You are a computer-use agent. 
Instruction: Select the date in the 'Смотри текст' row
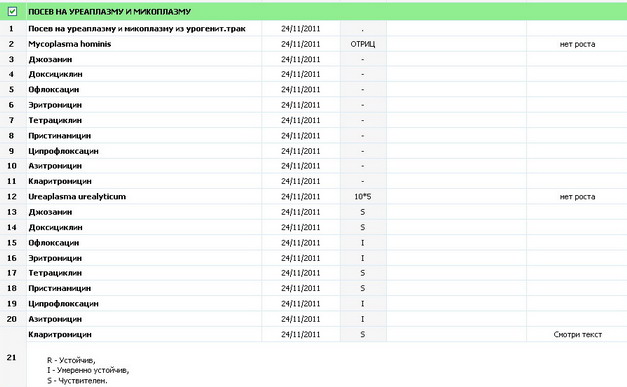click(x=300, y=335)
